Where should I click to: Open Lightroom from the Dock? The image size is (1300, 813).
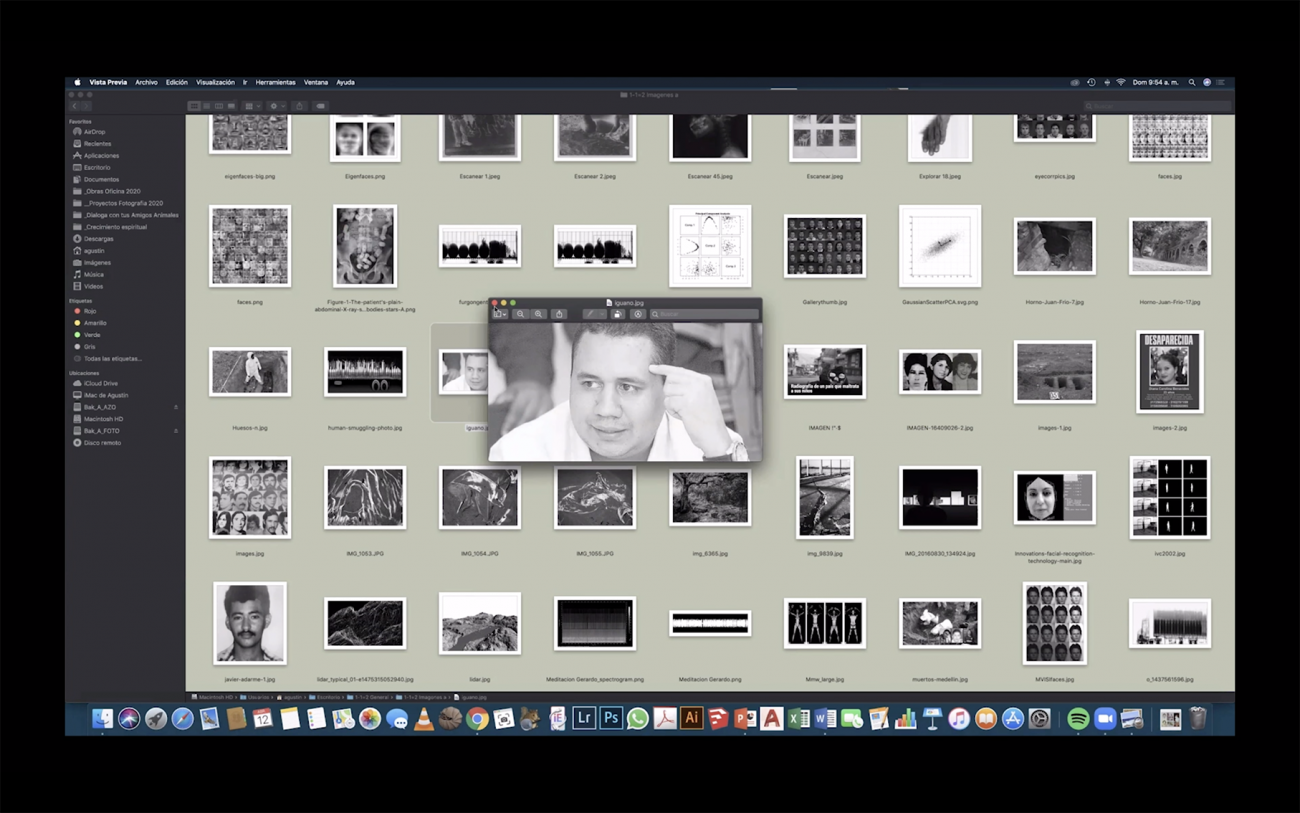[584, 718]
